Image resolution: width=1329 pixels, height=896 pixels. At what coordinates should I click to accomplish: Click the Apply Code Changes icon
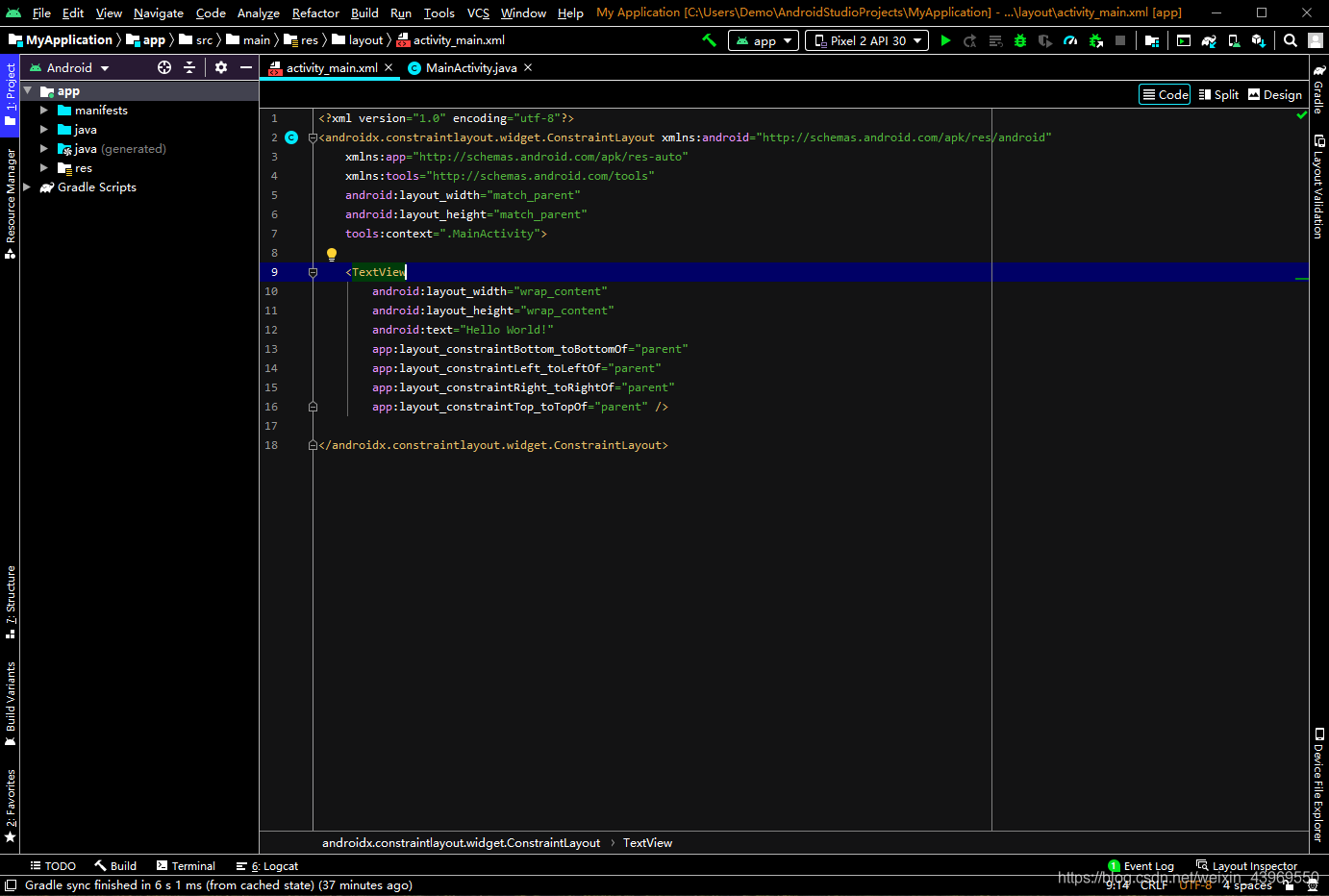click(995, 40)
